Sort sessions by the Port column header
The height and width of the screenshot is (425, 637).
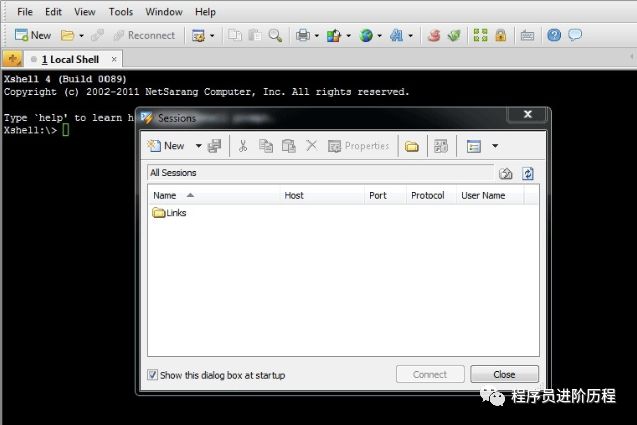click(x=386, y=195)
